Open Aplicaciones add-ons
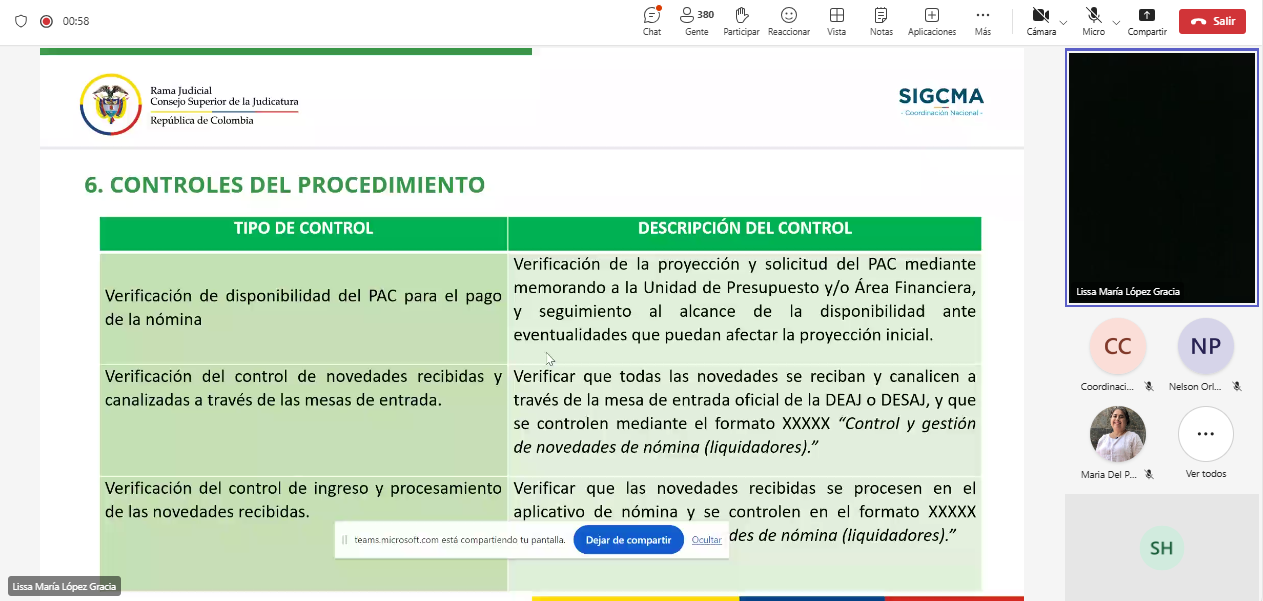This screenshot has height=601, width=1263. 932,21
